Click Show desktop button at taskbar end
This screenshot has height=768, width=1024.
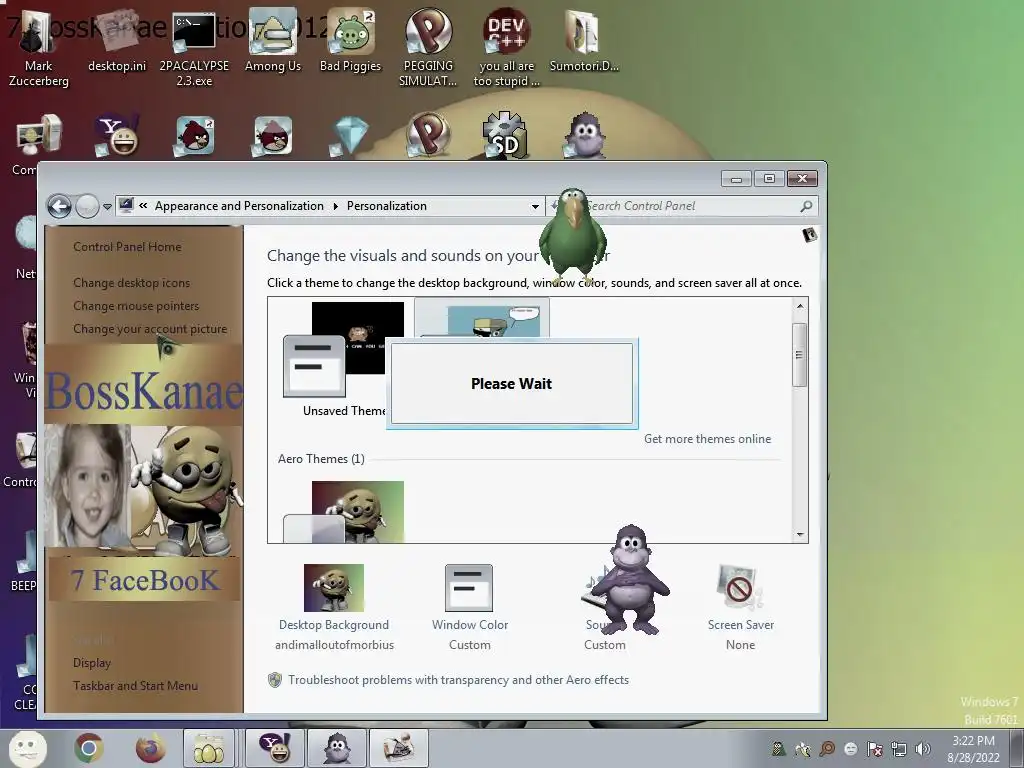coord(1017,748)
